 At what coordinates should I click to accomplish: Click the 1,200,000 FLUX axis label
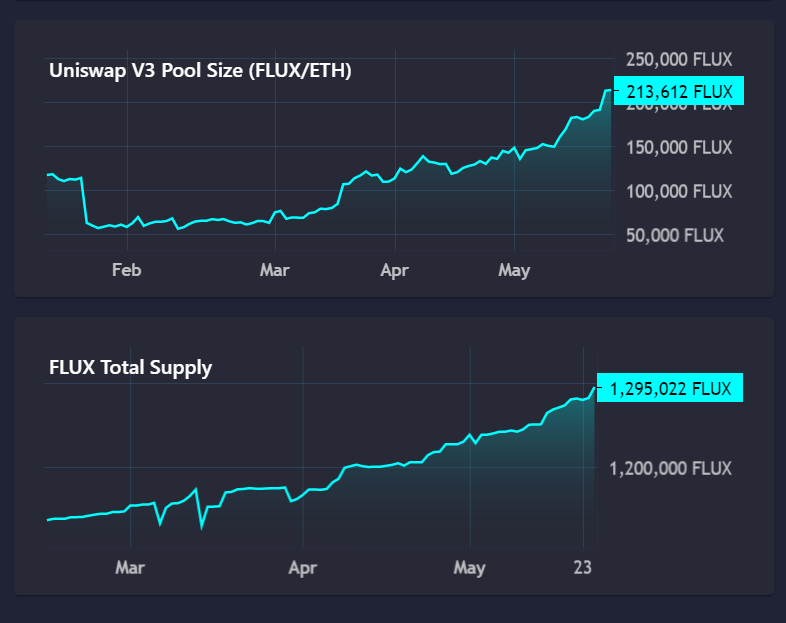pos(670,468)
